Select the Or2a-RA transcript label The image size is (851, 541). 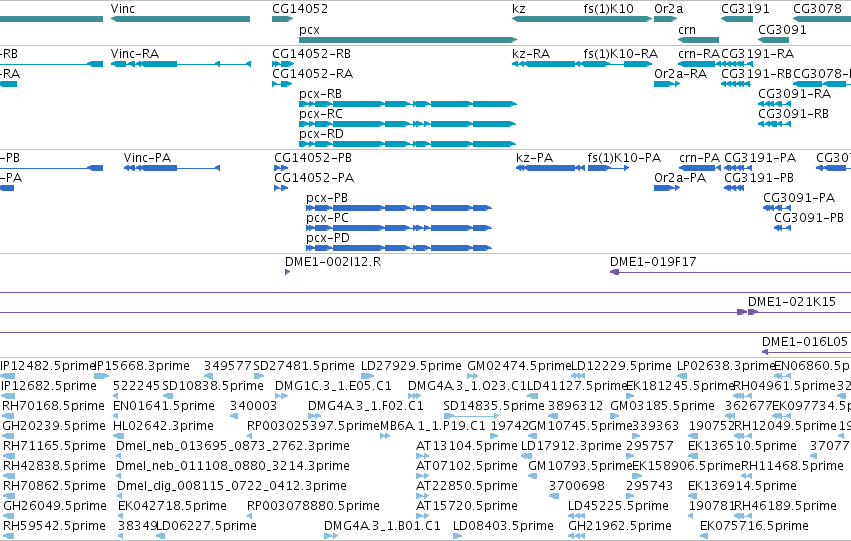[x=681, y=73]
